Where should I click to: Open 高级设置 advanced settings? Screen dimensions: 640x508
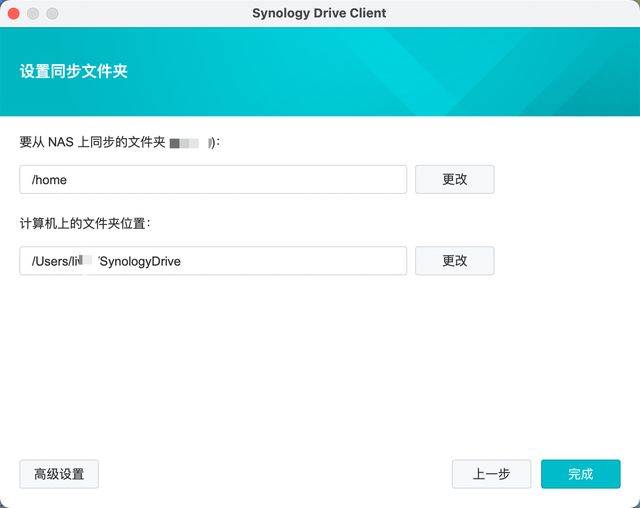(59, 474)
